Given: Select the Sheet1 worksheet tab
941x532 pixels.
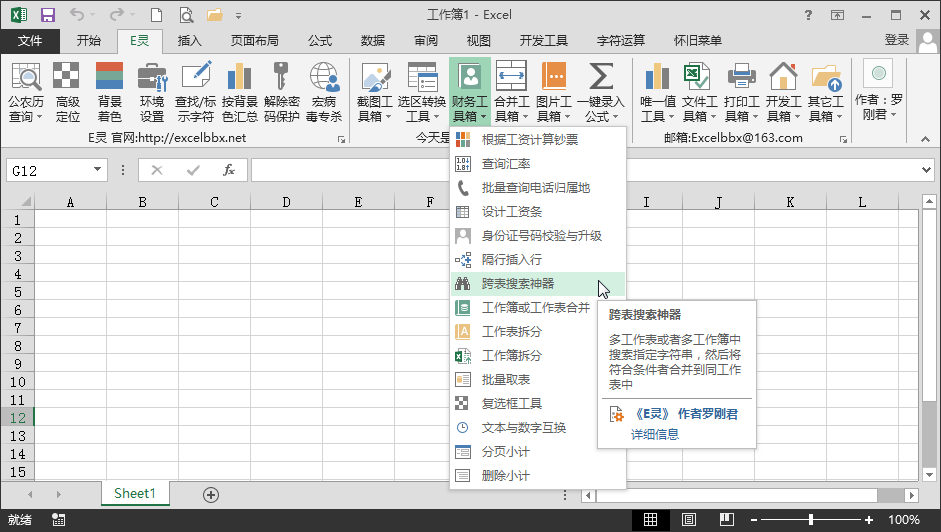Looking at the screenshot, I should [135, 494].
